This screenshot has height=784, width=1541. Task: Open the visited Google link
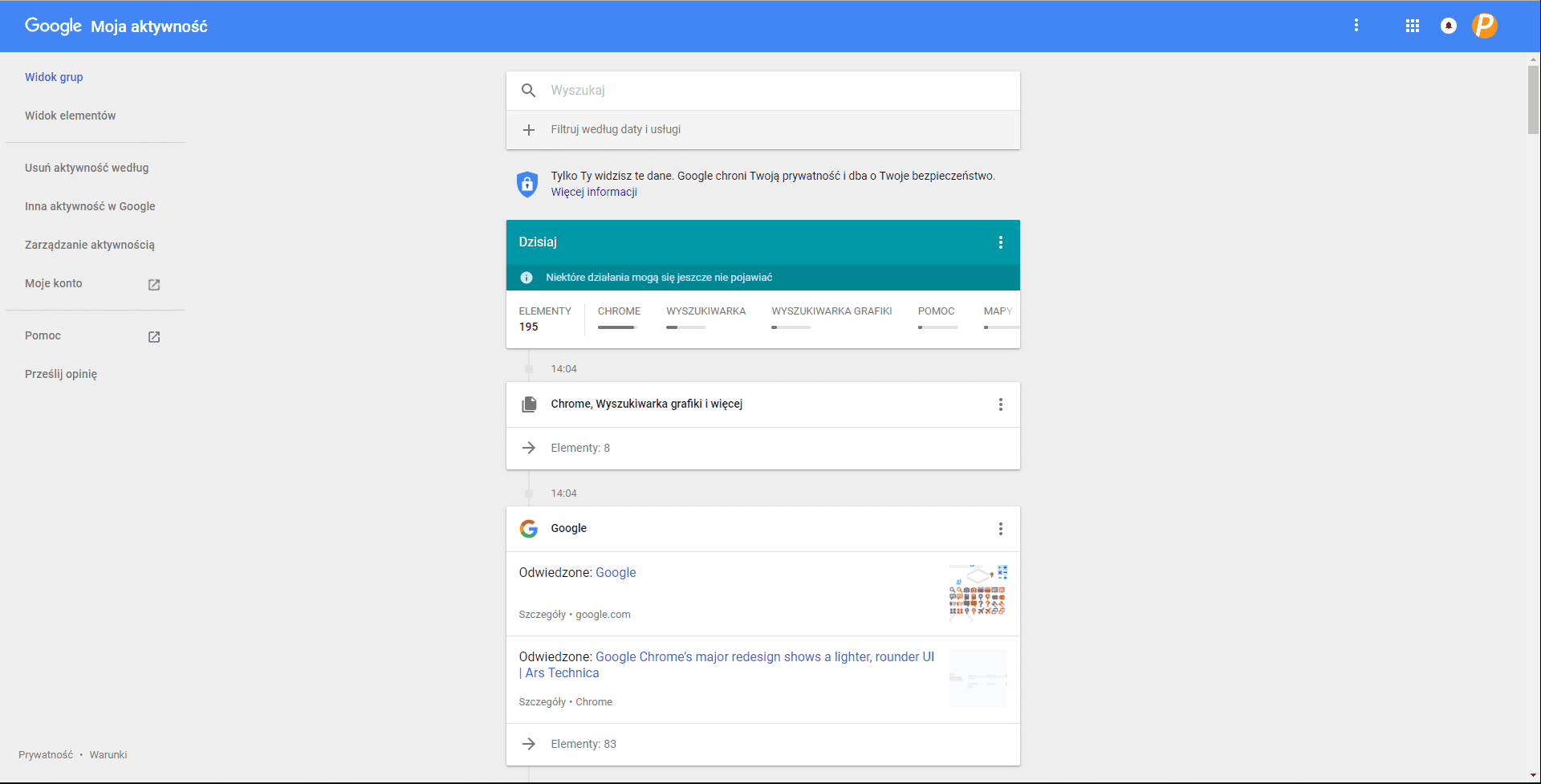click(x=616, y=572)
